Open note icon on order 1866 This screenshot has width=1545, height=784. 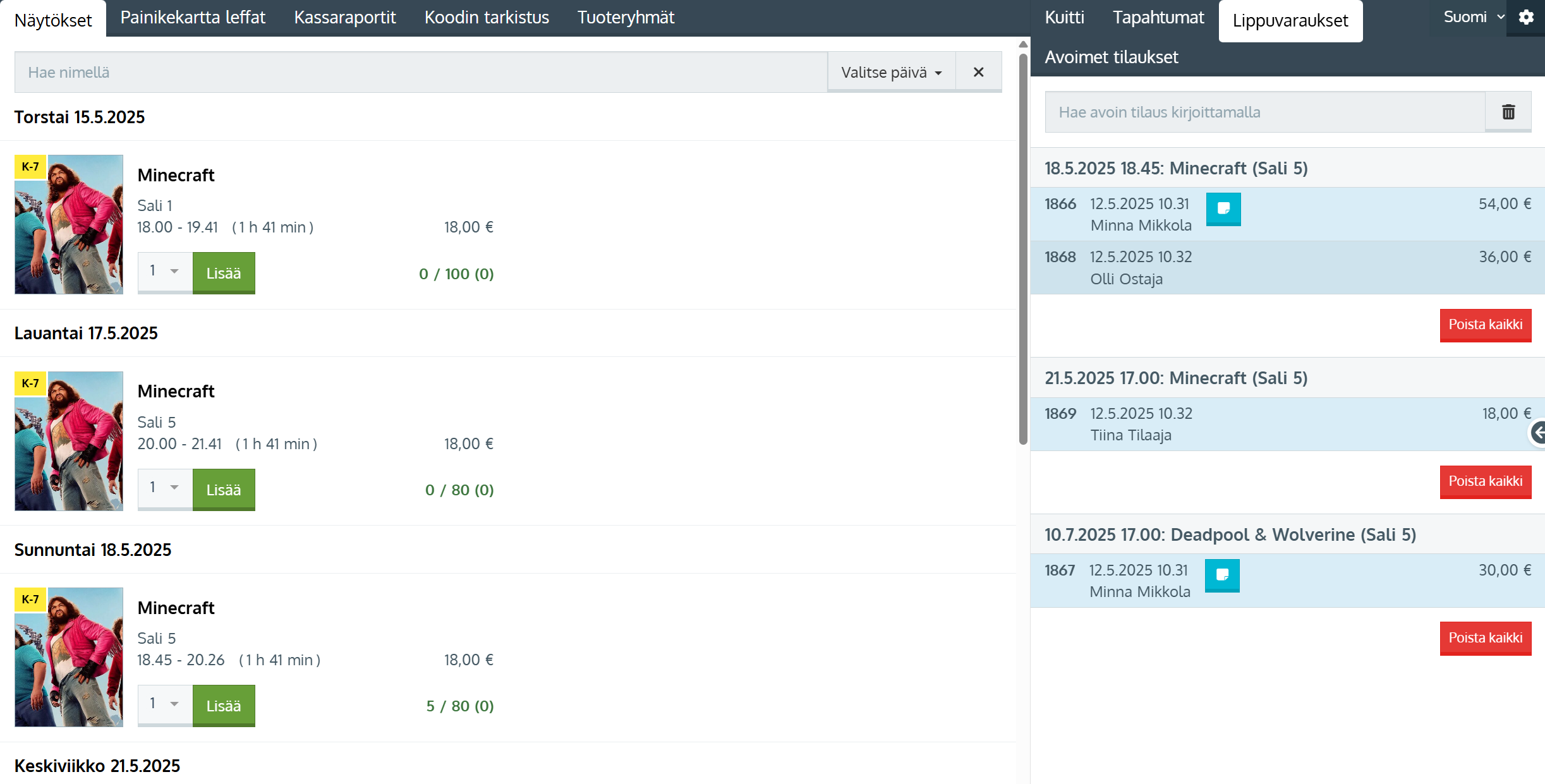point(1223,209)
